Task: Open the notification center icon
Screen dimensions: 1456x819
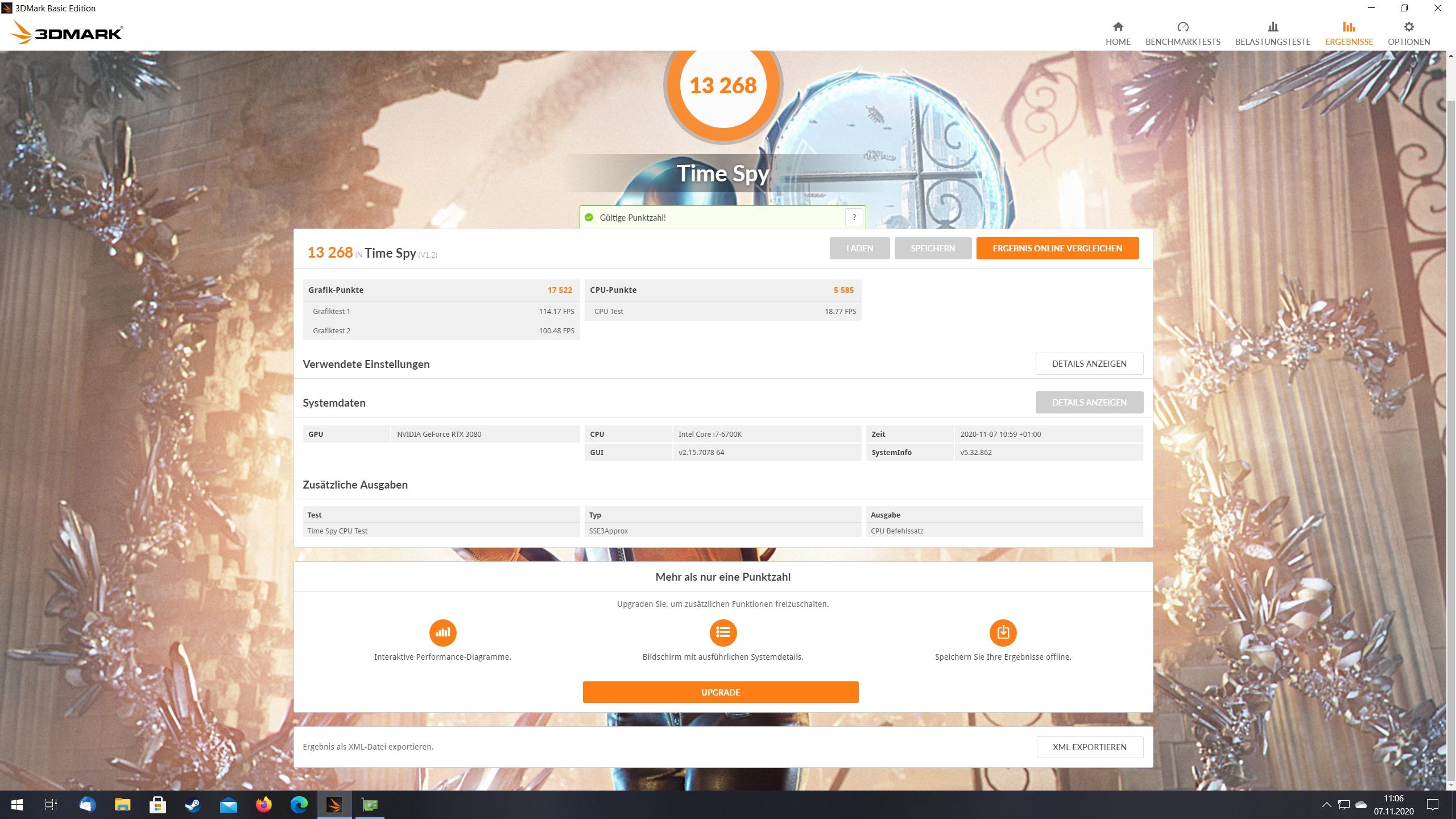Action: point(1433,805)
